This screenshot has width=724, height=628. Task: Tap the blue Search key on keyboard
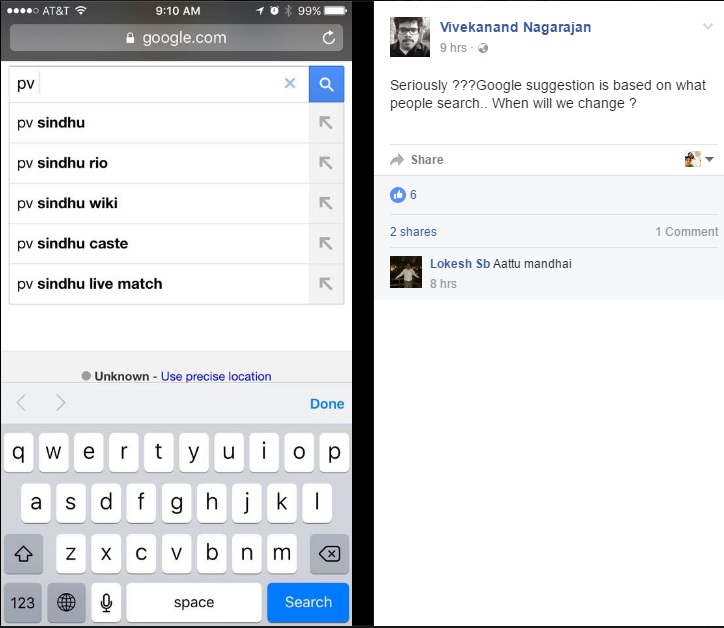click(308, 602)
